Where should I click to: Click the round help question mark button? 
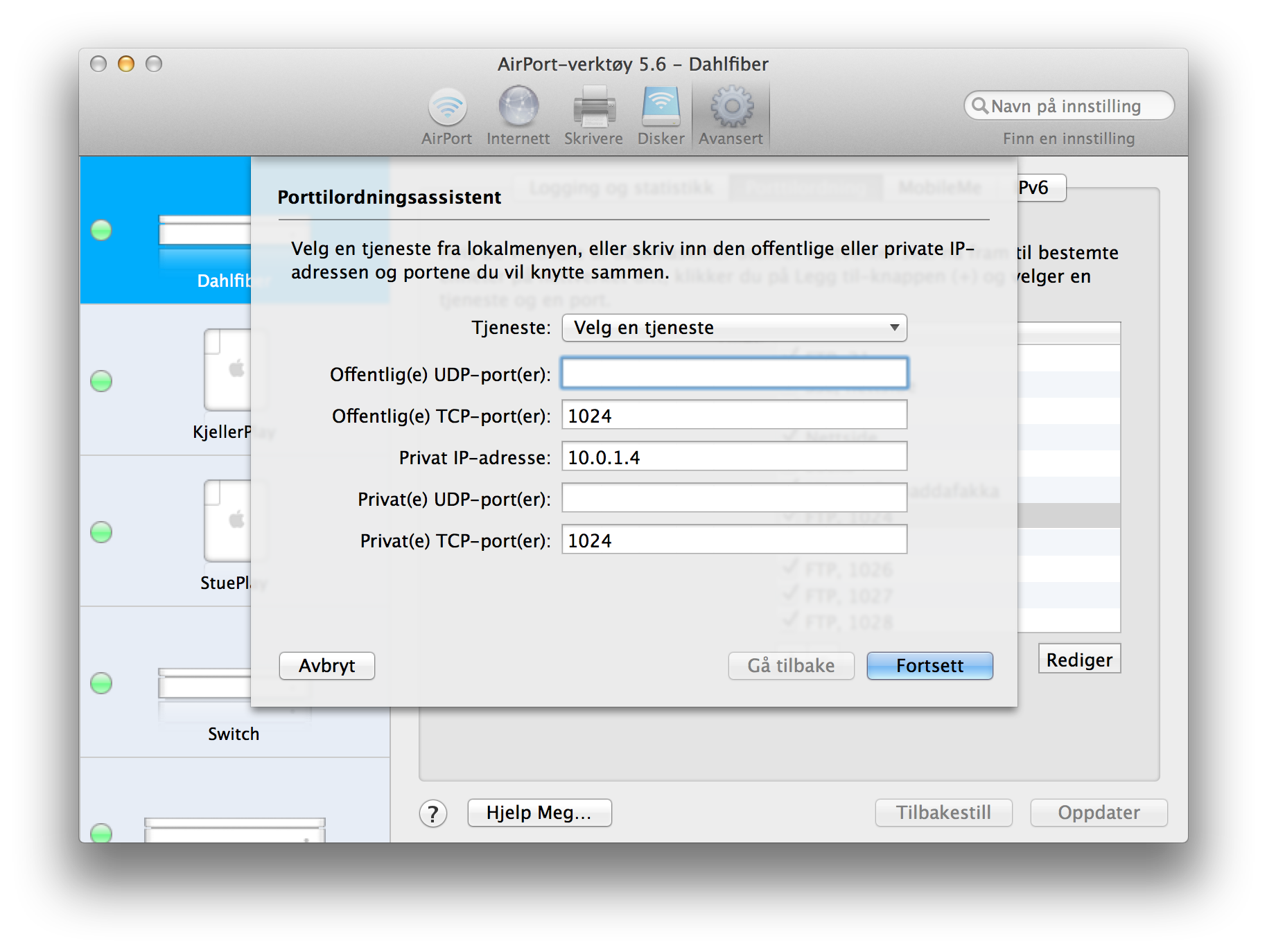coord(433,813)
